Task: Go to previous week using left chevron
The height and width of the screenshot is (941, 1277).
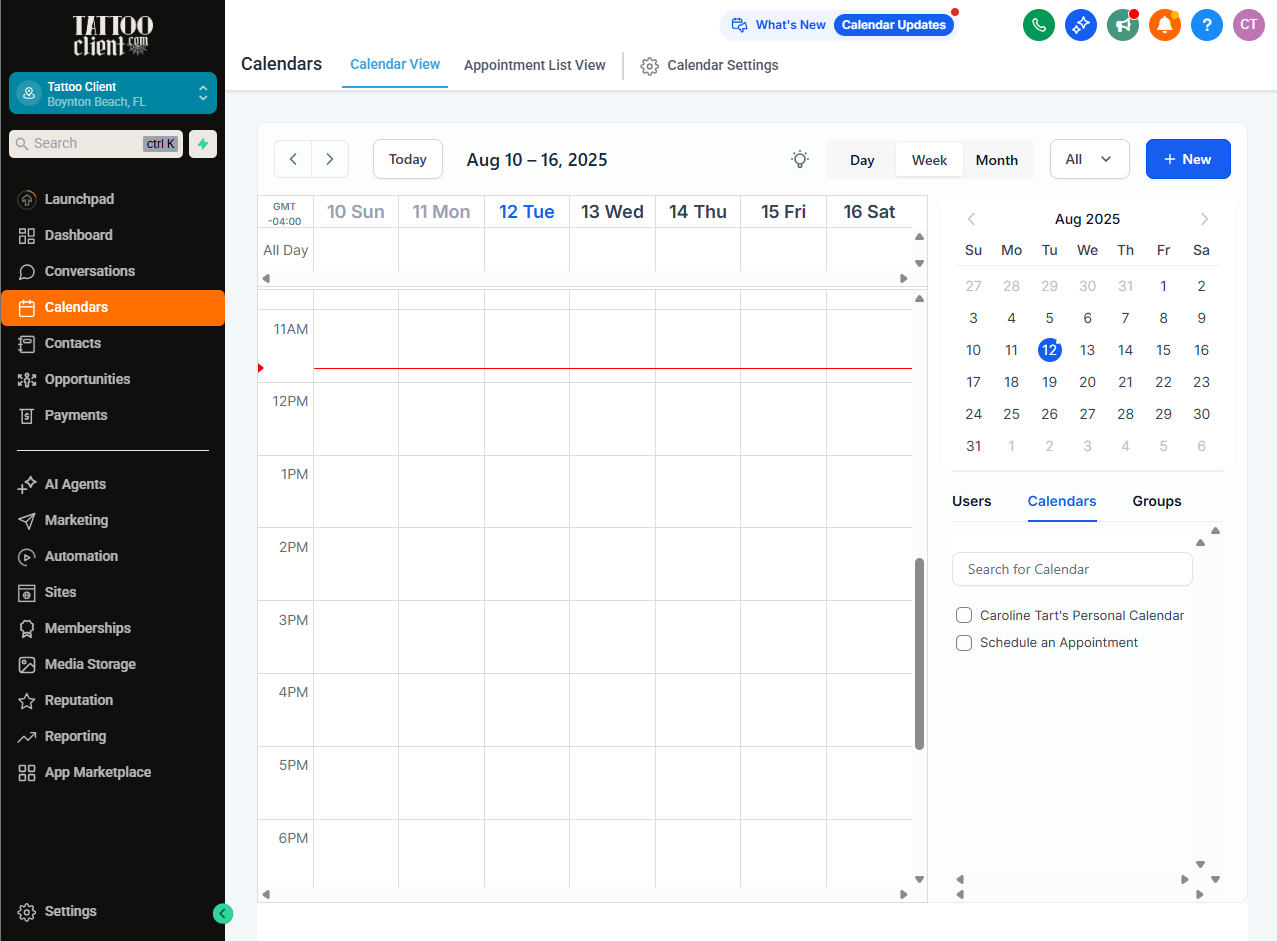Action: coord(293,159)
